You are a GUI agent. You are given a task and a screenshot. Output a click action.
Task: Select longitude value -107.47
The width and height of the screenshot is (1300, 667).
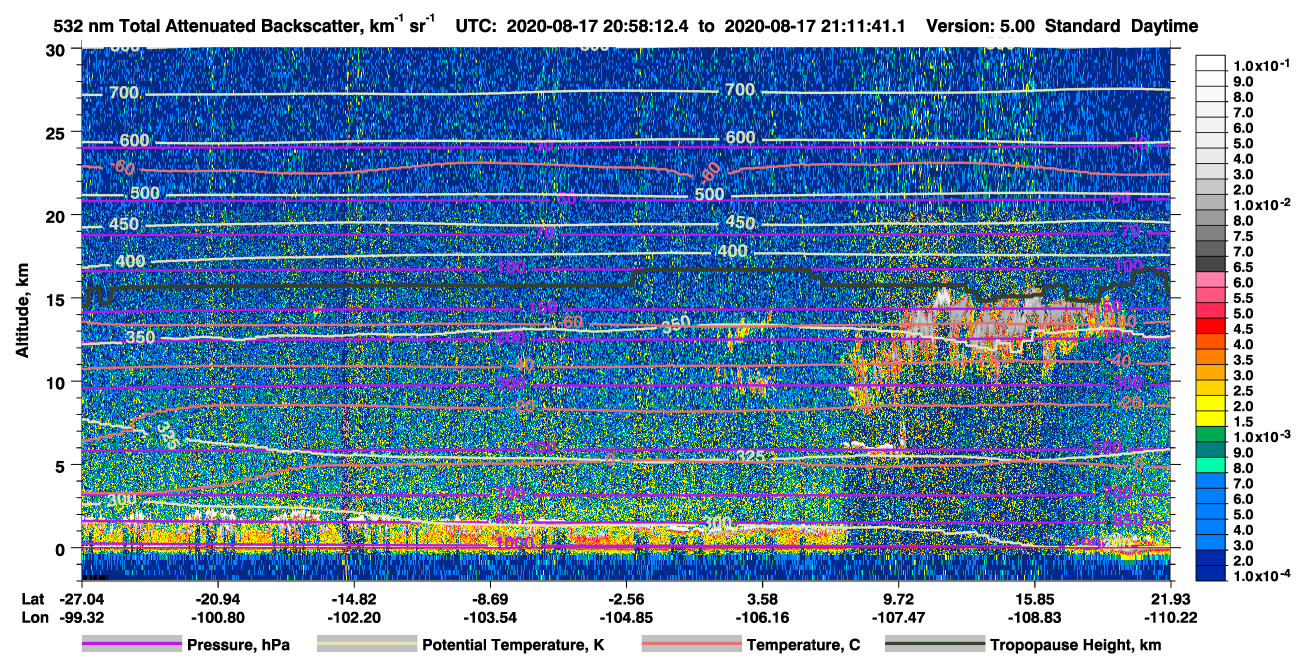pyautogui.click(x=899, y=618)
